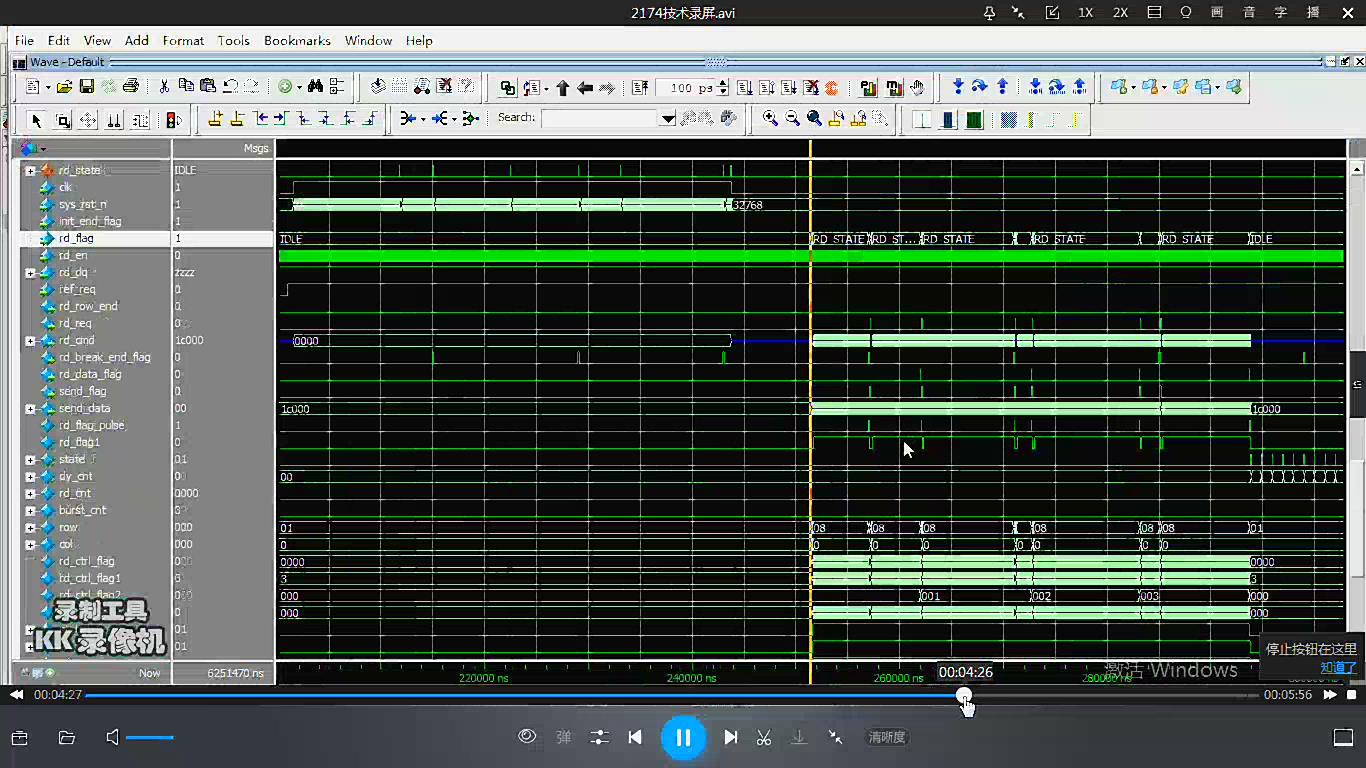This screenshot has height=768, width=1366.
Task: Activate Select Mode arrow tool
Action: click(x=37, y=120)
